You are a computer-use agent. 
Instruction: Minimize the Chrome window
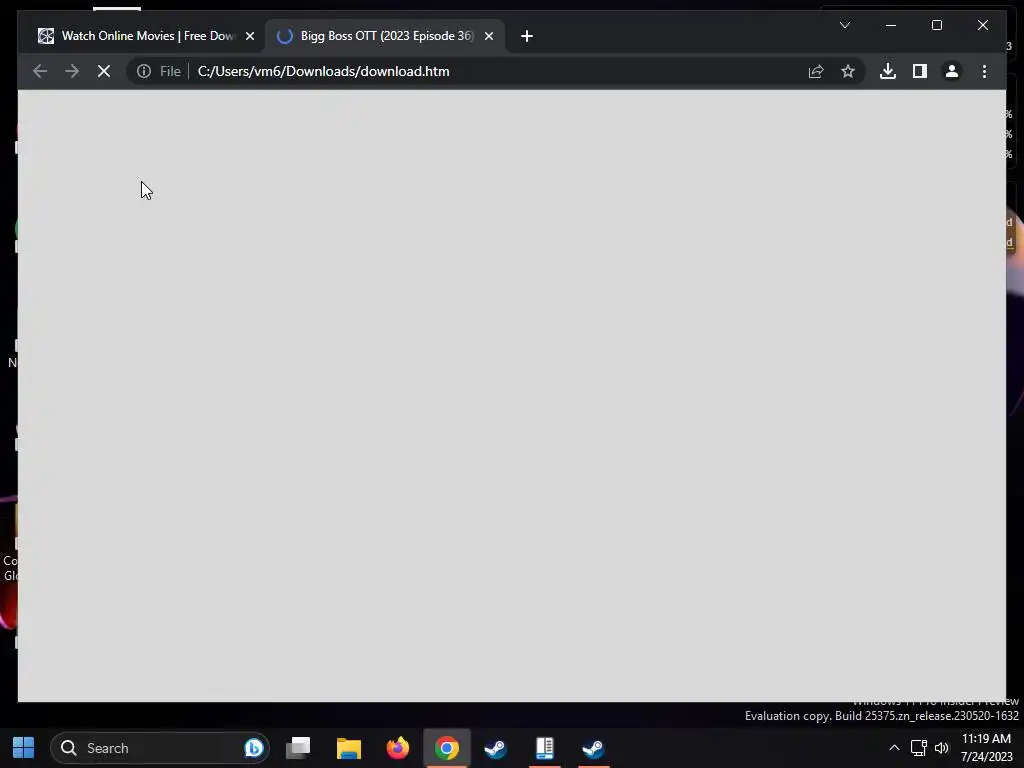point(891,25)
